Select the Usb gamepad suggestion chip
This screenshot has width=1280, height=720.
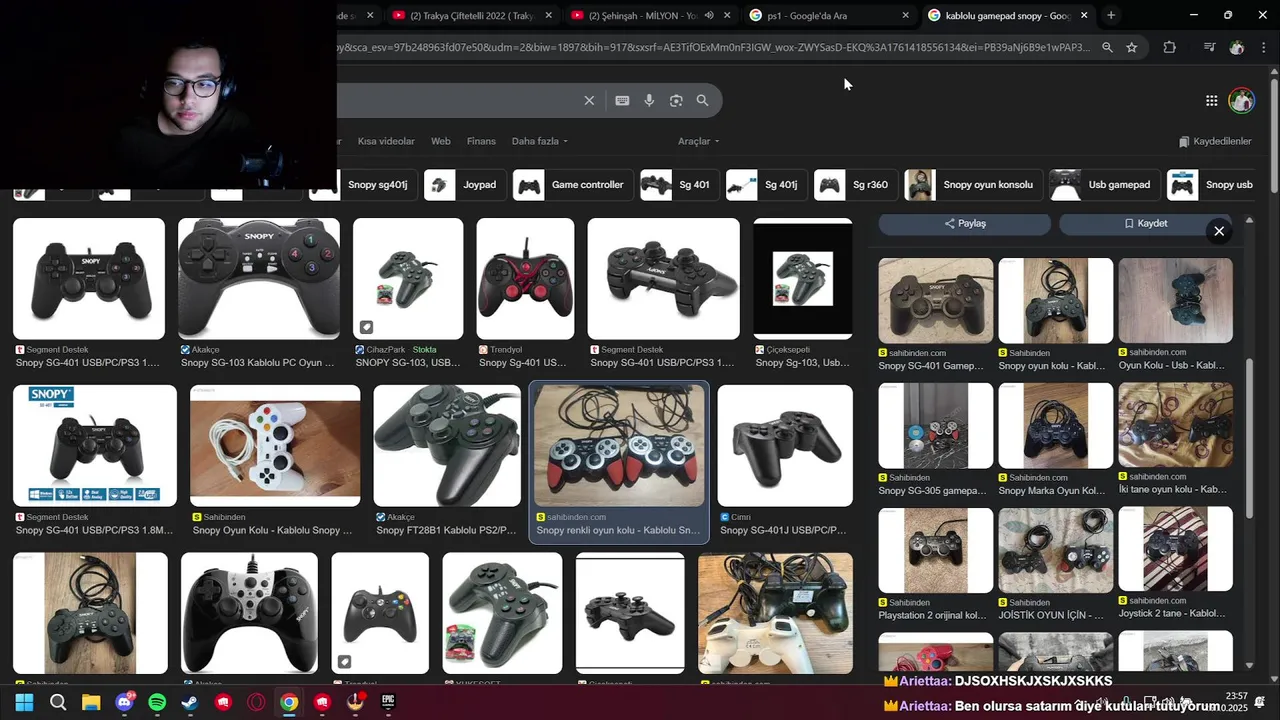click(x=1104, y=185)
